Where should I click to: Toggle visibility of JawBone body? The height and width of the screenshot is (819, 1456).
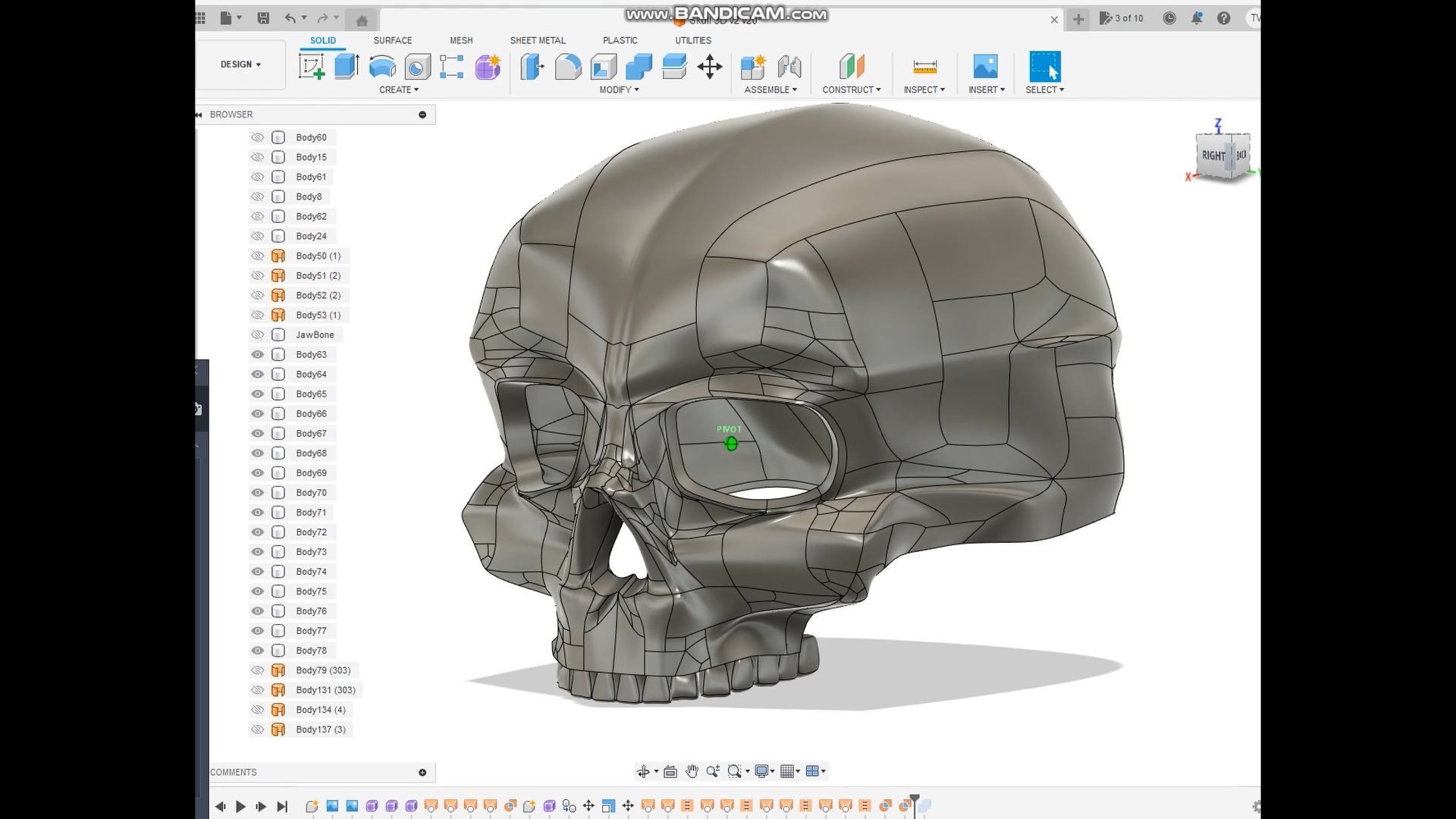pos(257,335)
